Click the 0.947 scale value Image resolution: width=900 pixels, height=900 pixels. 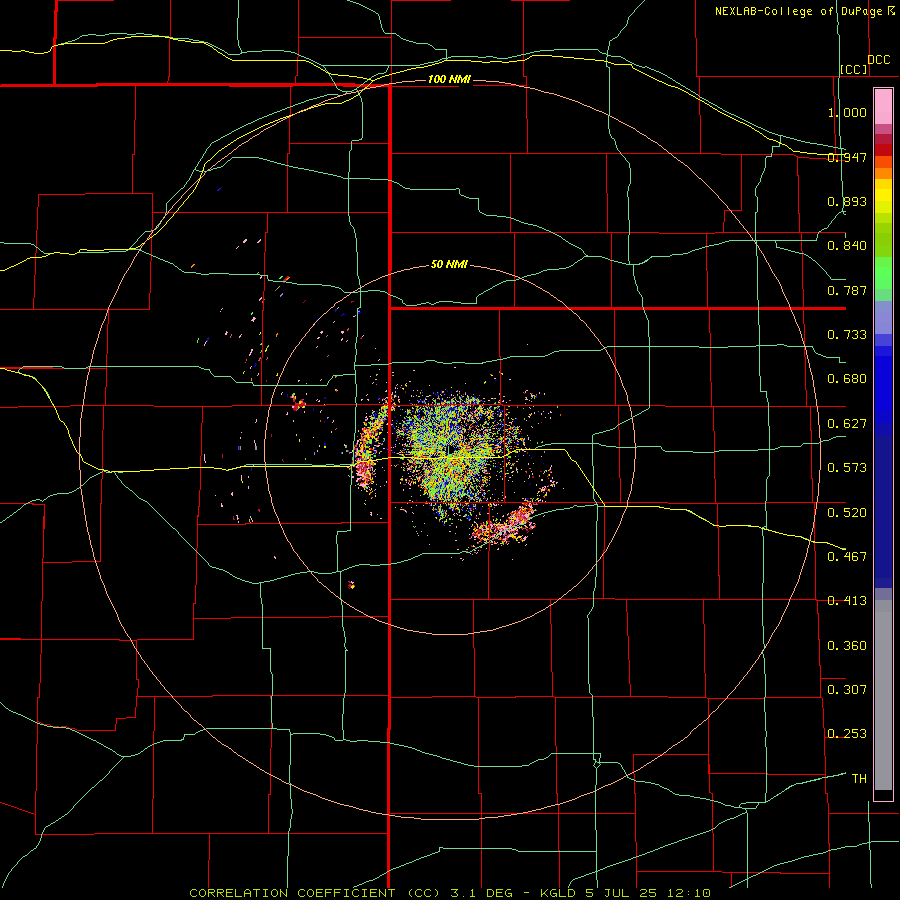[847, 157]
